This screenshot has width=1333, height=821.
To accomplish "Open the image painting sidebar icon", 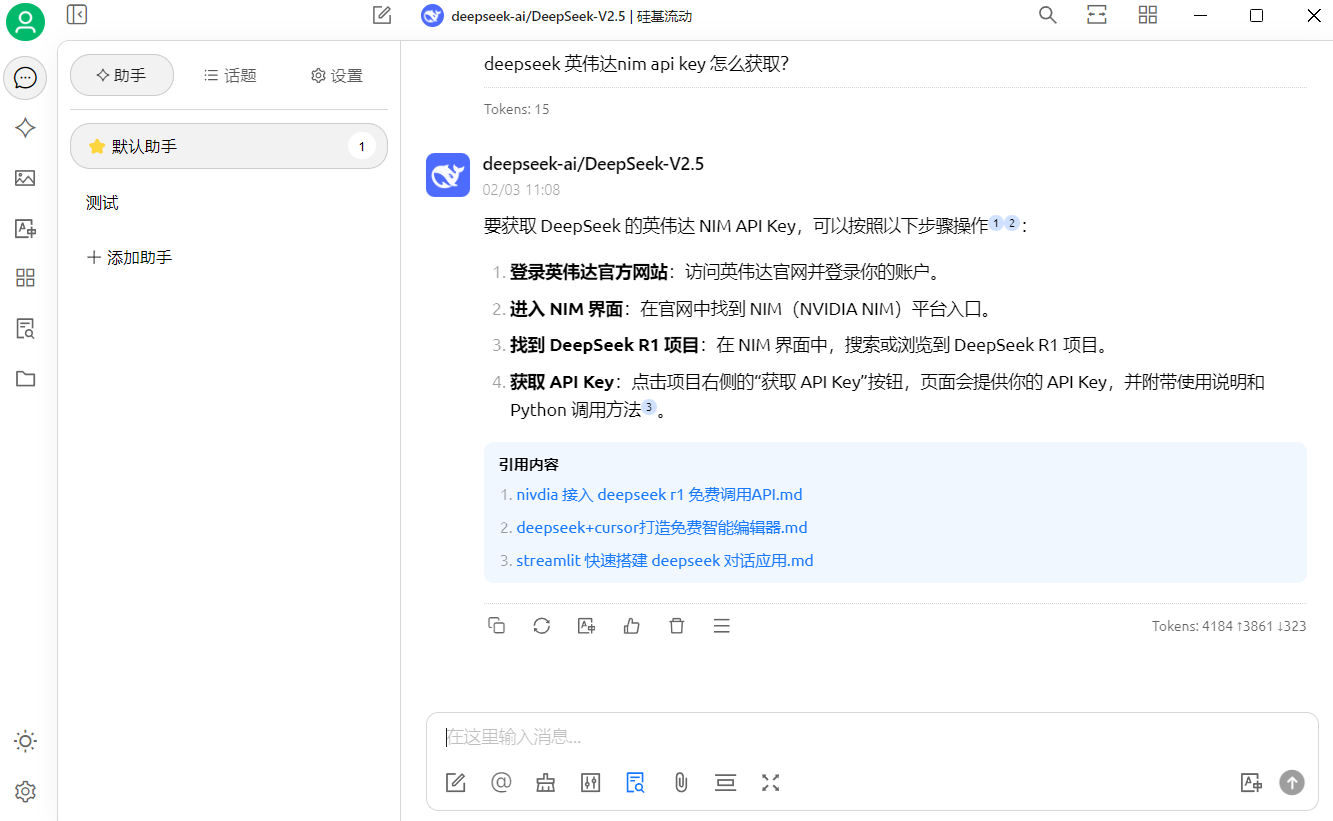I will [25, 178].
